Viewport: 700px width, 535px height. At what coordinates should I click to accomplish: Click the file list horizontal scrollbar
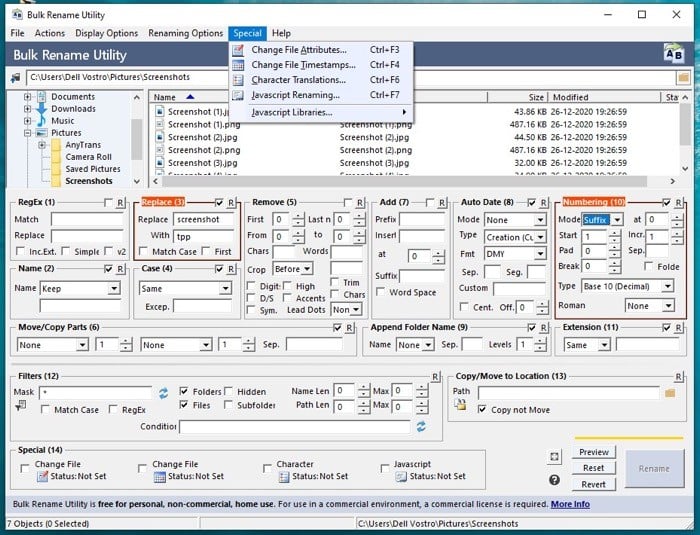coord(404,181)
